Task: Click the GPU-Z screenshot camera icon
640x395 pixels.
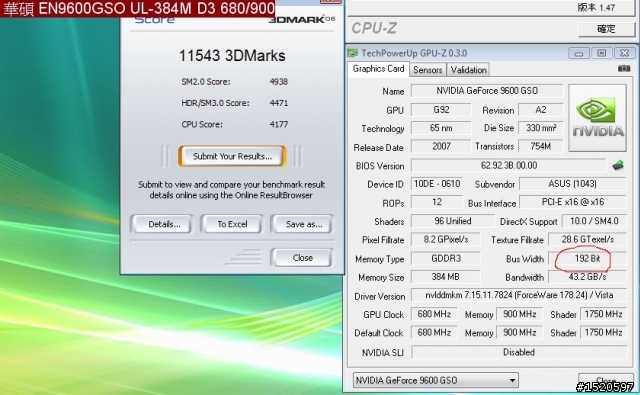Action: pos(624,69)
